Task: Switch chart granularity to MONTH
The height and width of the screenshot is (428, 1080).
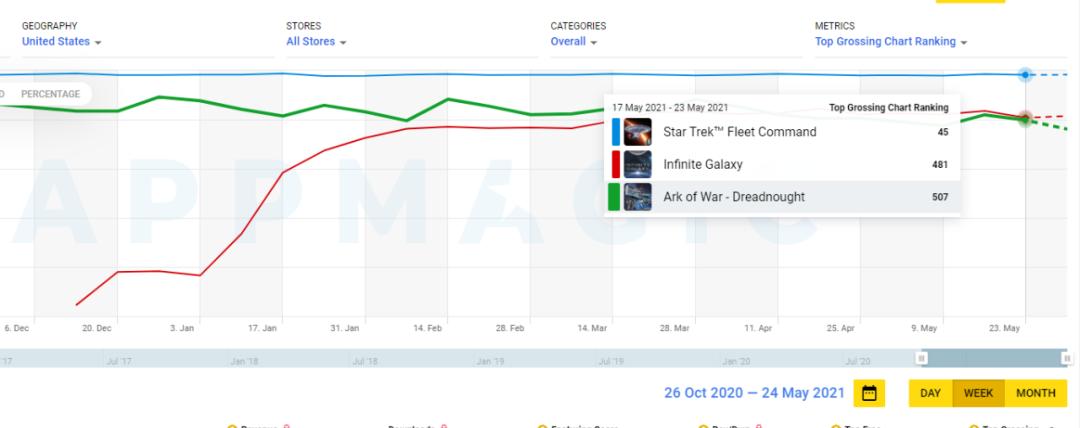Action: [1035, 393]
